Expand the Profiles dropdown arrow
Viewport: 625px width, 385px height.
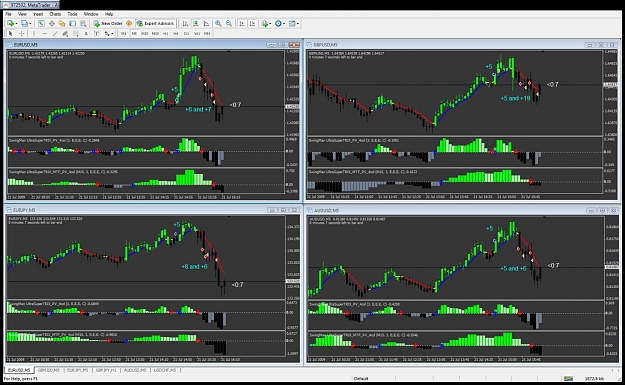click(x=30, y=24)
